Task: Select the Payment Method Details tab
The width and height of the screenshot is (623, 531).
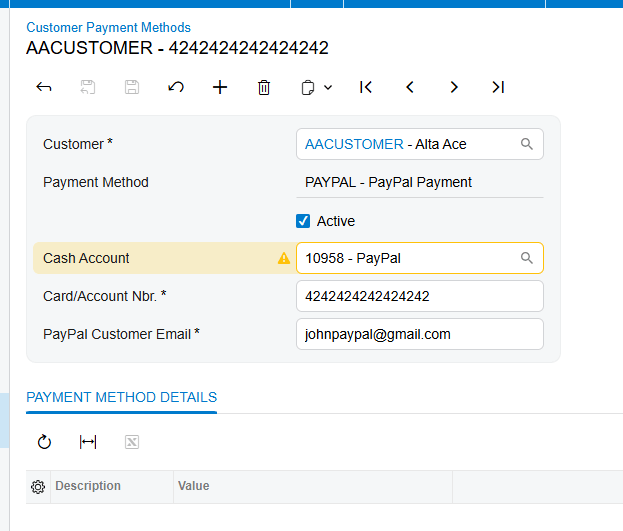Action: tap(122, 397)
